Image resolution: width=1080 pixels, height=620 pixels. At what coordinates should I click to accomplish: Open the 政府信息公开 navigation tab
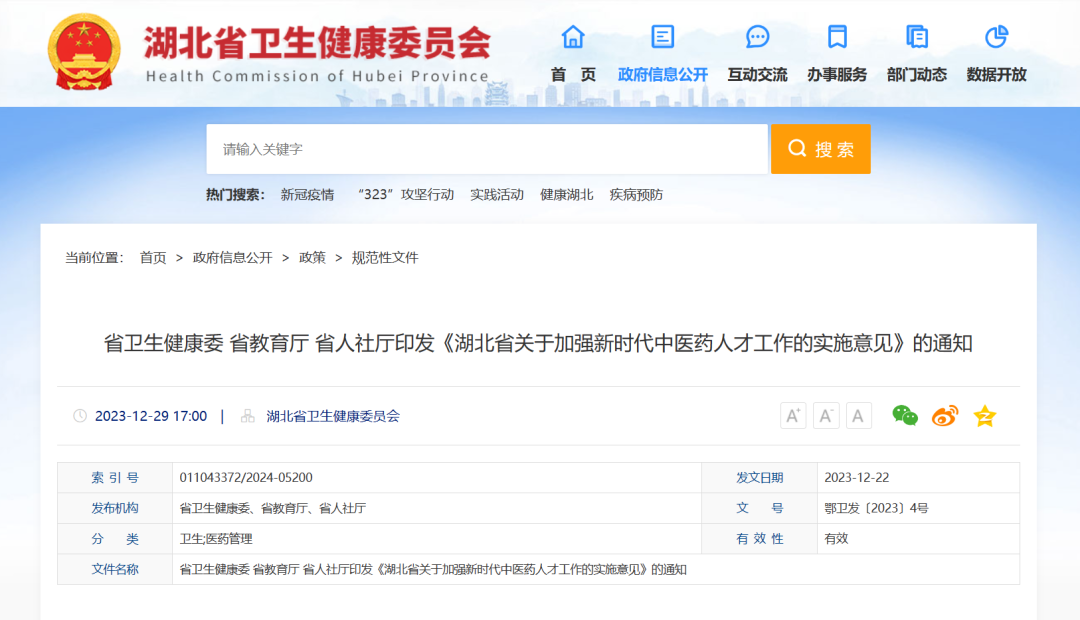(663, 74)
